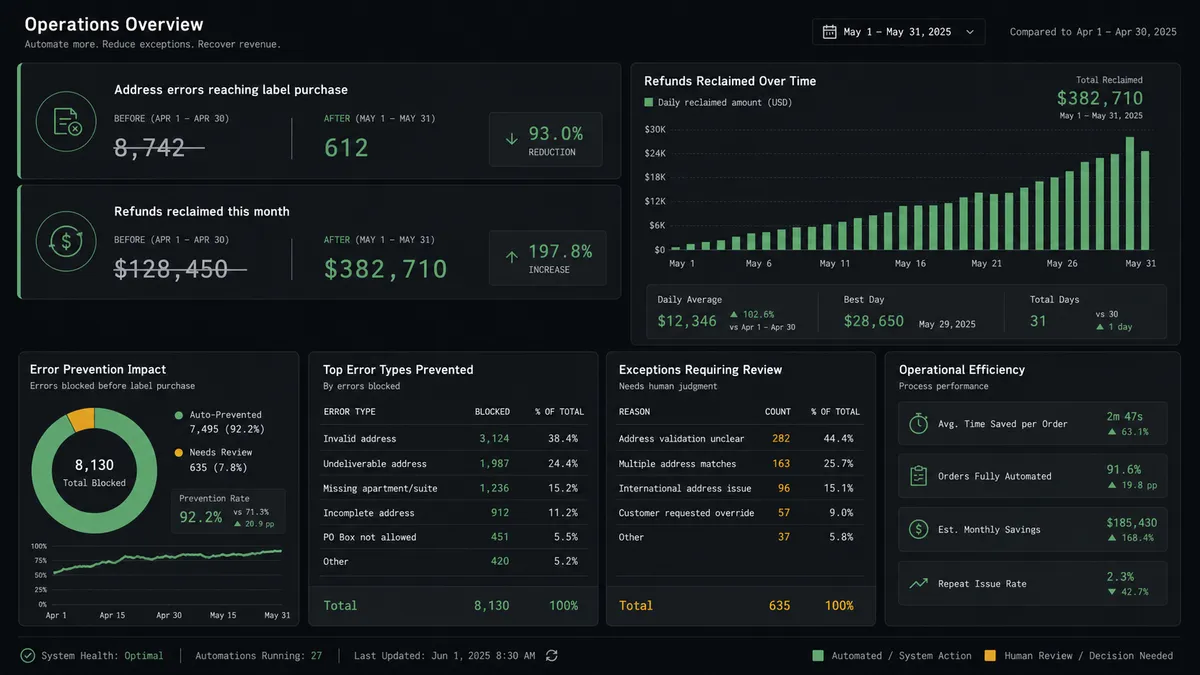Click the Daily Average $12,346 value
Viewport: 1200px width, 675px height.
click(687, 321)
